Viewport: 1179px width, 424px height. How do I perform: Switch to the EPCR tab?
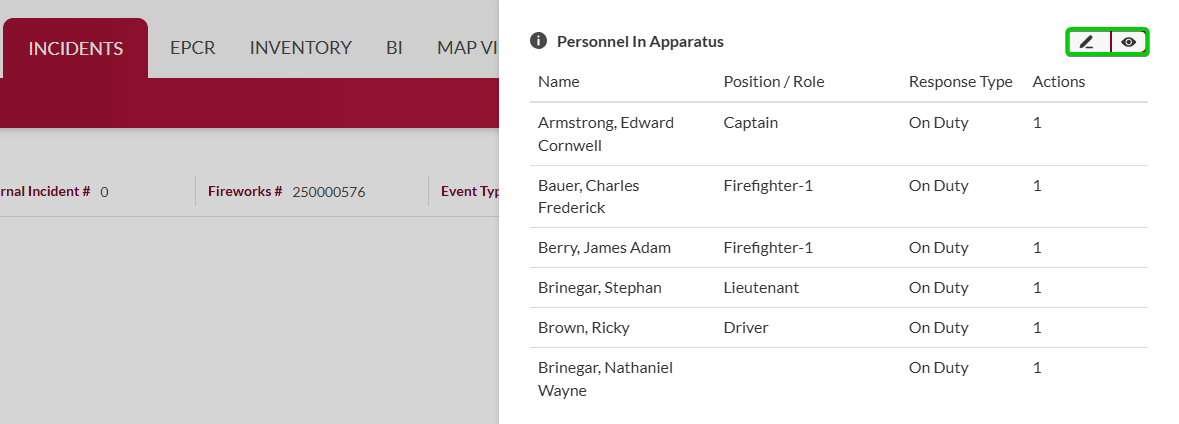pos(193,48)
